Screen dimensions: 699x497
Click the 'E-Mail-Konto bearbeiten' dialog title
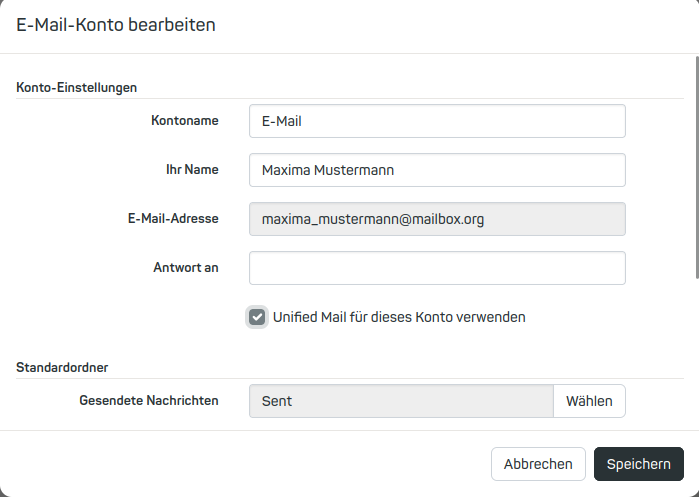point(116,25)
